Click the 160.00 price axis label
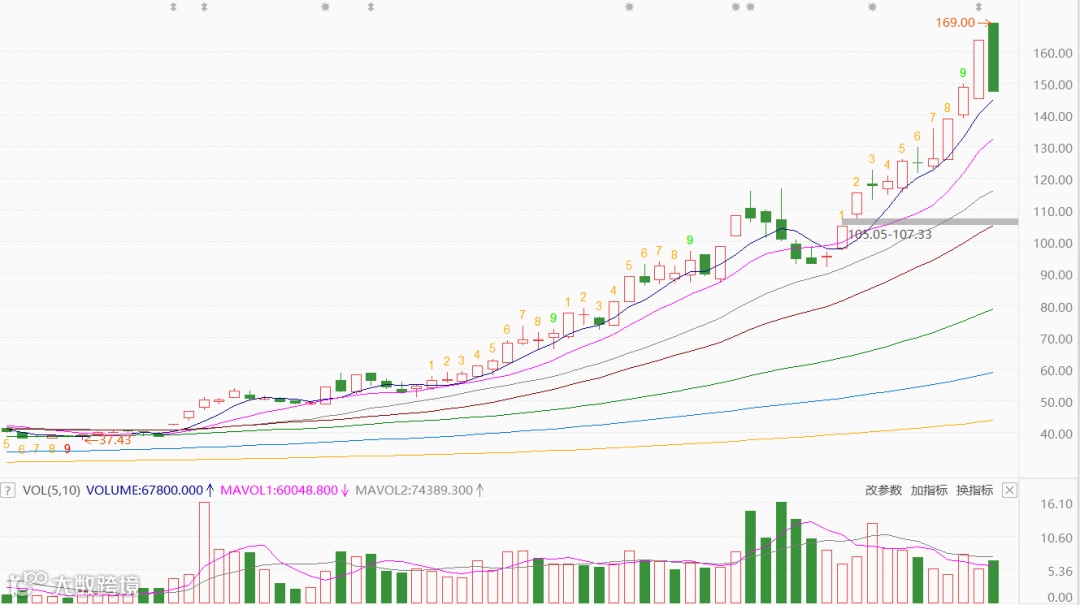The height and width of the screenshot is (605, 1080). click(1053, 53)
